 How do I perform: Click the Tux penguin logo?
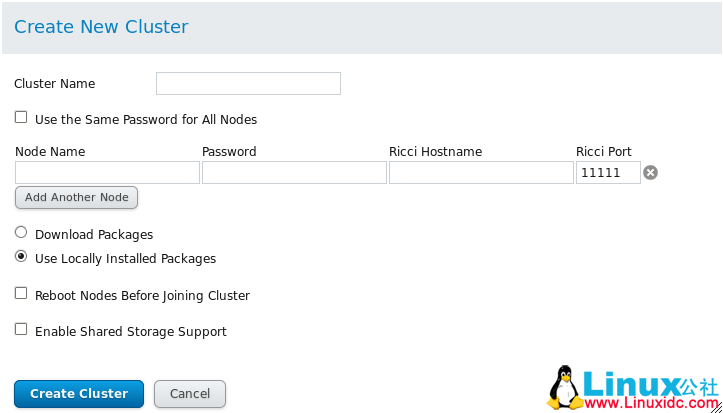click(567, 387)
